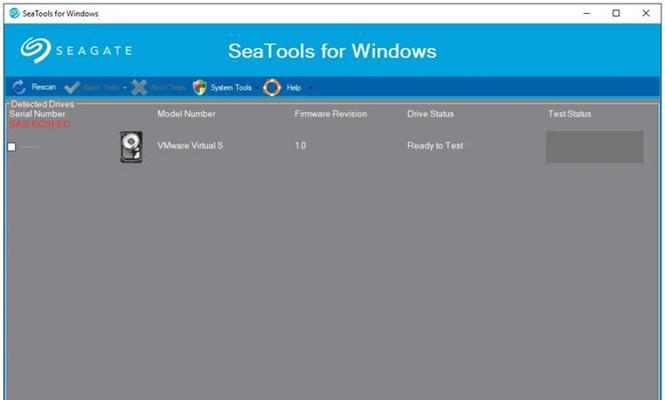Close the SeaTools for Windows window
Viewport: 665px width, 400px height.
tap(646, 13)
